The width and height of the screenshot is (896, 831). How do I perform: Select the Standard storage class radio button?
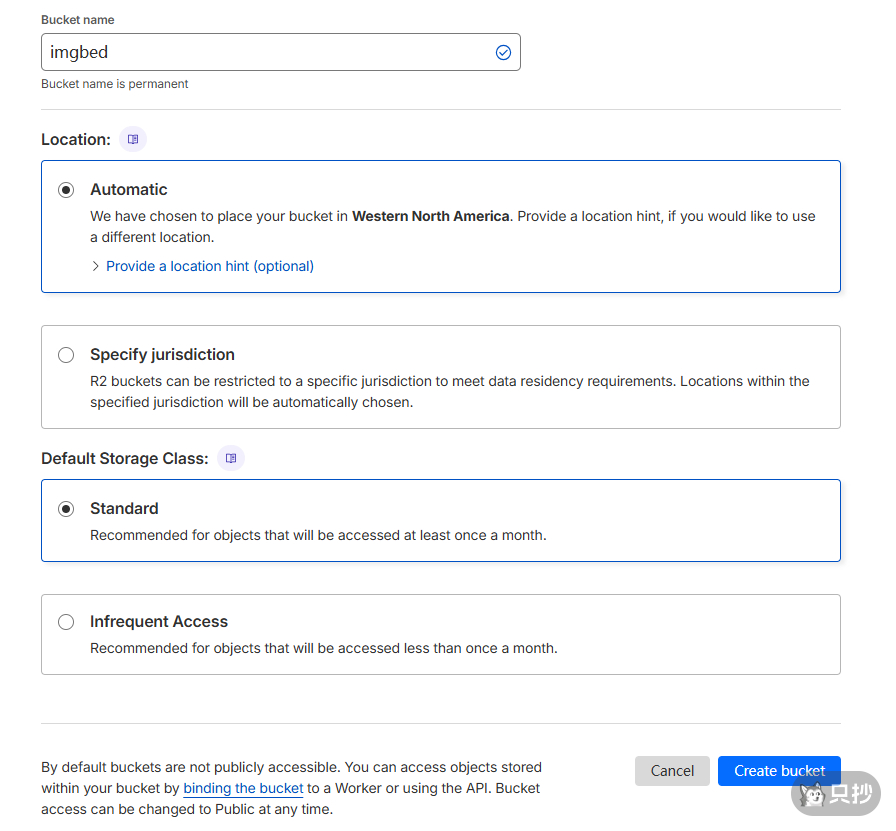click(x=66, y=509)
